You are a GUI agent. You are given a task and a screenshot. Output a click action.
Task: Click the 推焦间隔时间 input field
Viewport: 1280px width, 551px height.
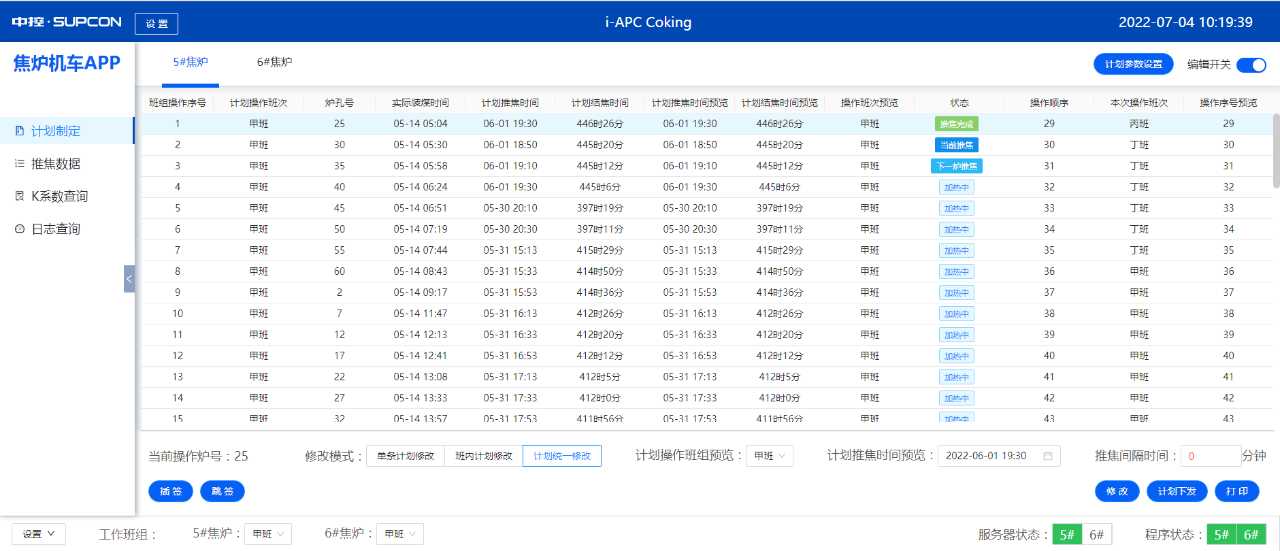coord(1210,456)
